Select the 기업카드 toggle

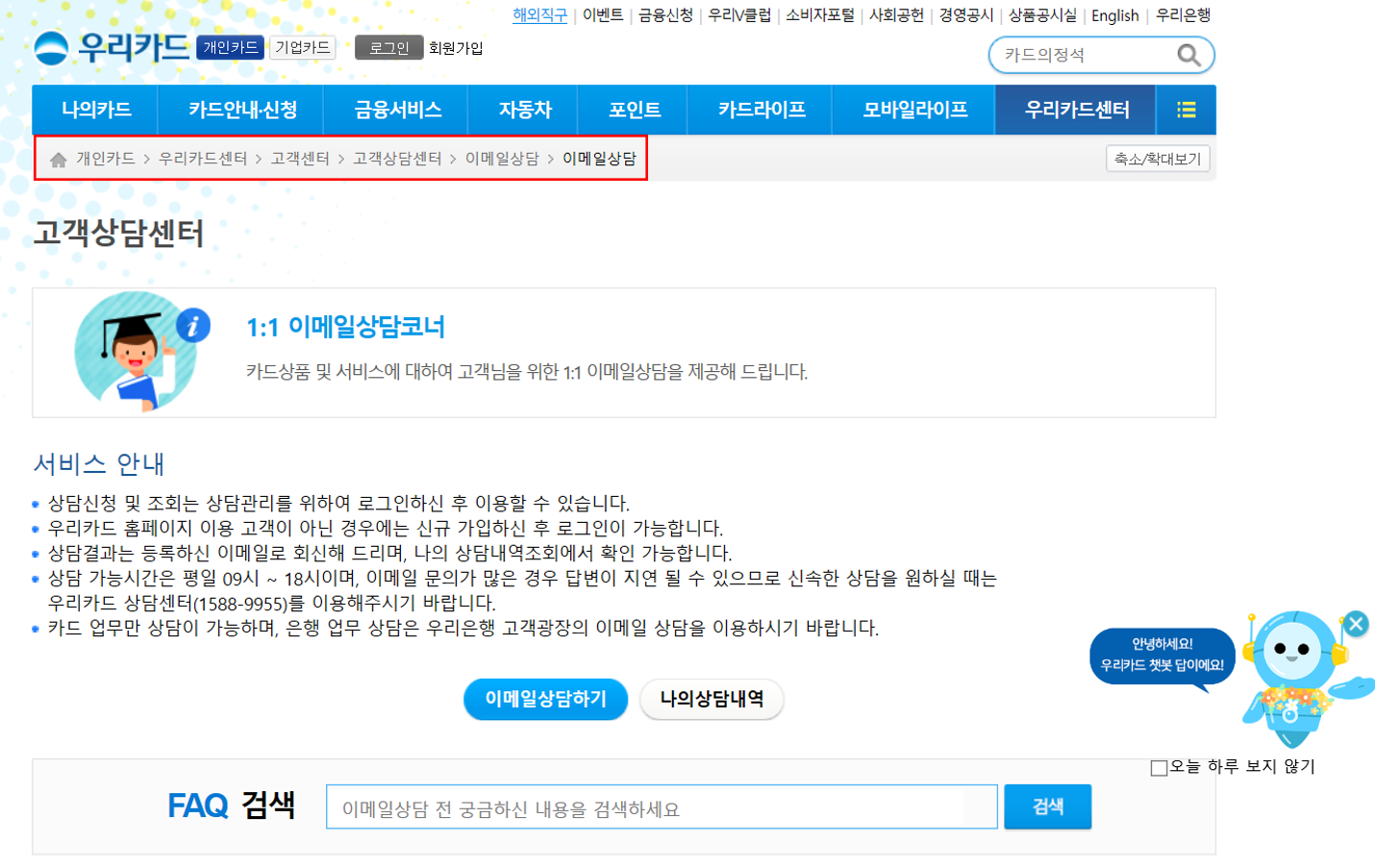[x=302, y=47]
